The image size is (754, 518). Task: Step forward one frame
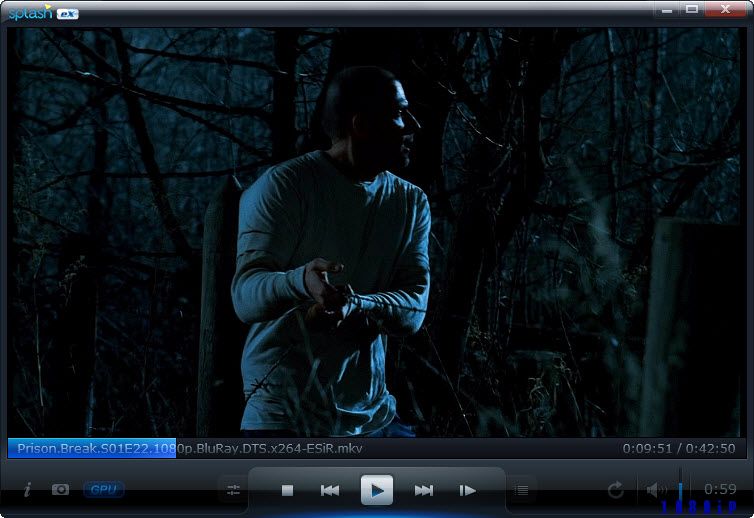tap(467, 490)
